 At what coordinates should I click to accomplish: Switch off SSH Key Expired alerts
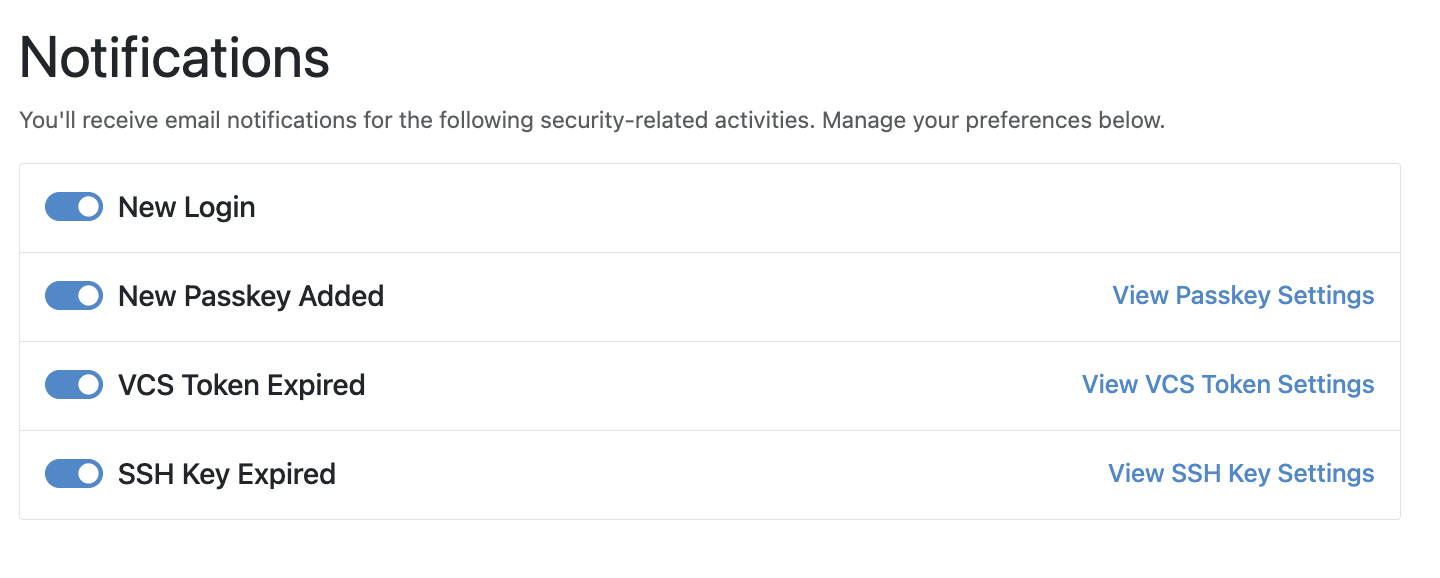73,473
